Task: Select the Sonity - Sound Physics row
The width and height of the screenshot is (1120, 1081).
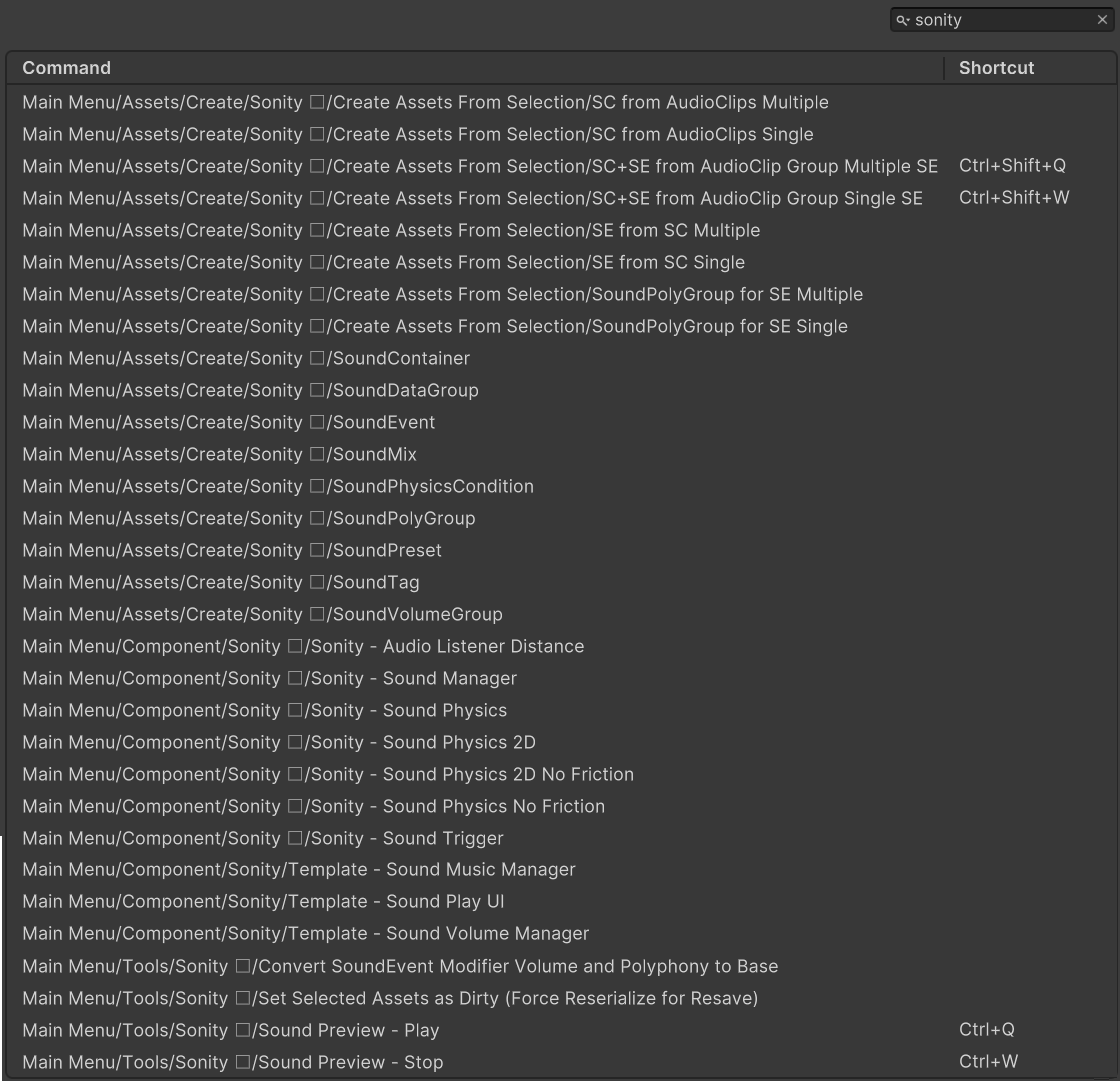Action: tap(560, 710)
